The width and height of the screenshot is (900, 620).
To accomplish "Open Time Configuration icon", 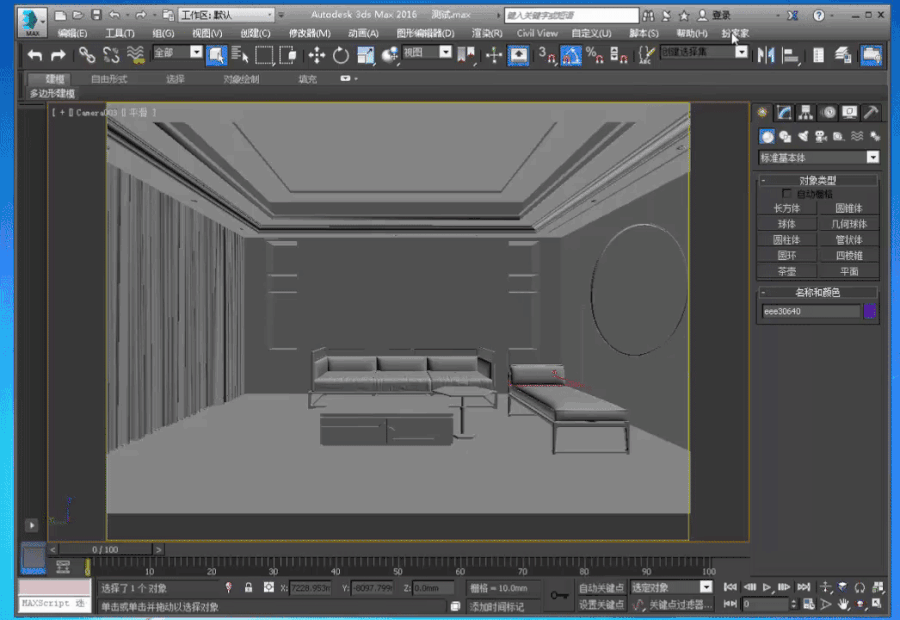I will [x=808, y=604].
